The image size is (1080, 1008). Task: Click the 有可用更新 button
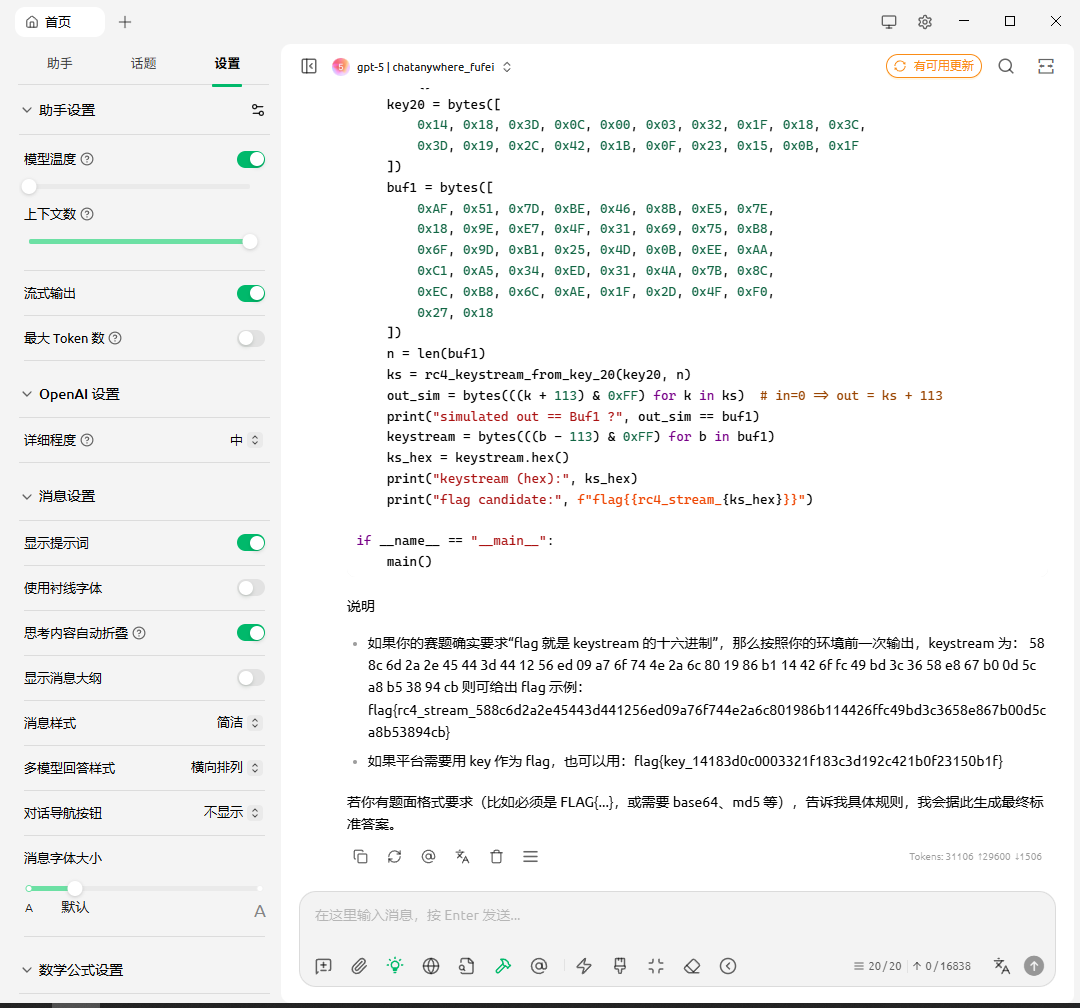[933, 66]
